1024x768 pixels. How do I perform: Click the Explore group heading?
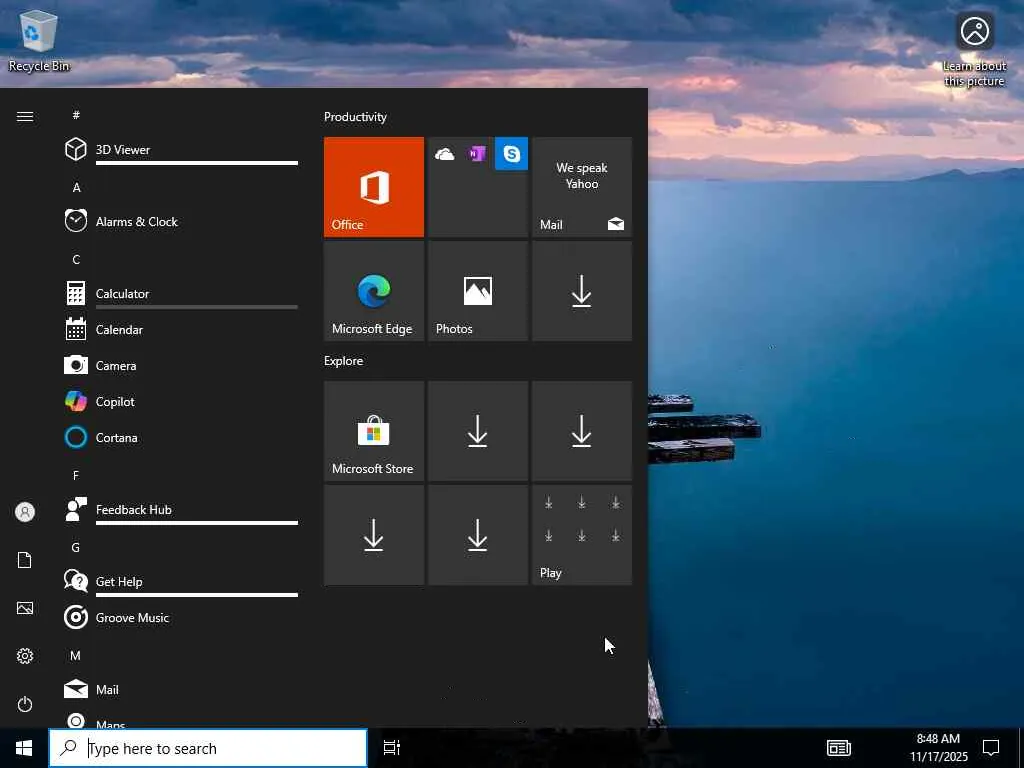(344, 360)
